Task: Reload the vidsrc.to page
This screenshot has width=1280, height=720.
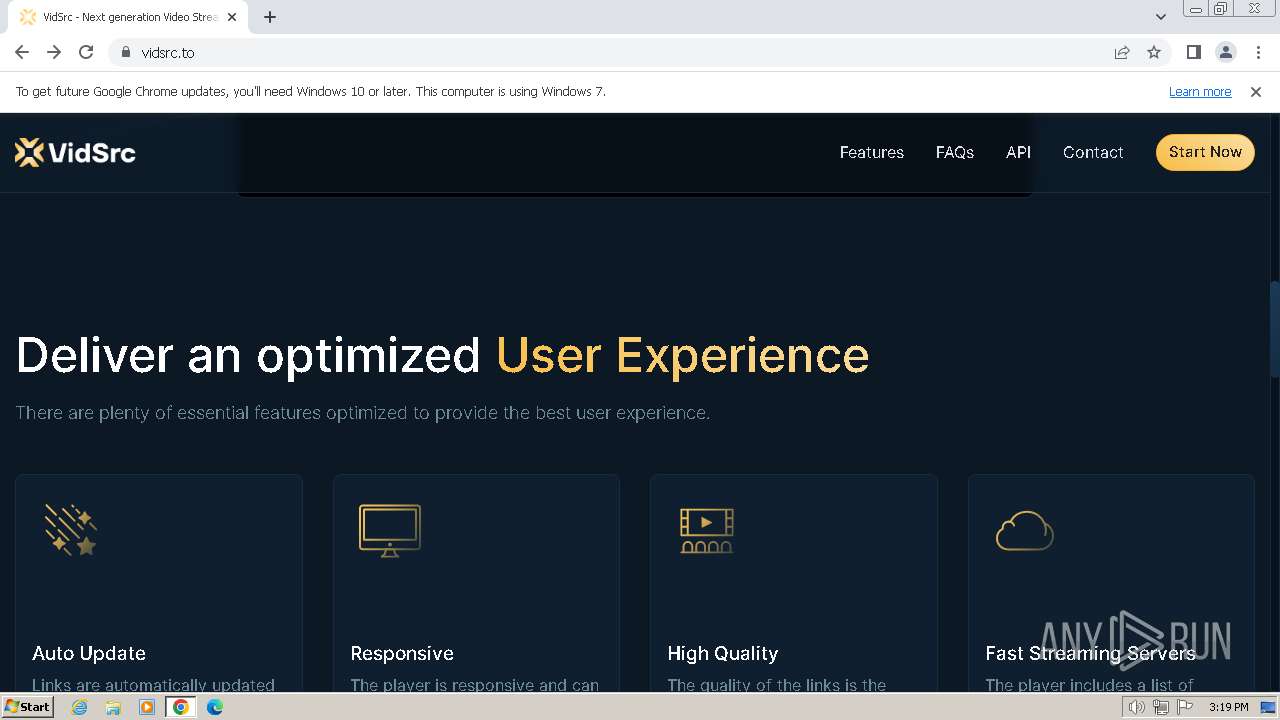Action: [x=86, y=52]
